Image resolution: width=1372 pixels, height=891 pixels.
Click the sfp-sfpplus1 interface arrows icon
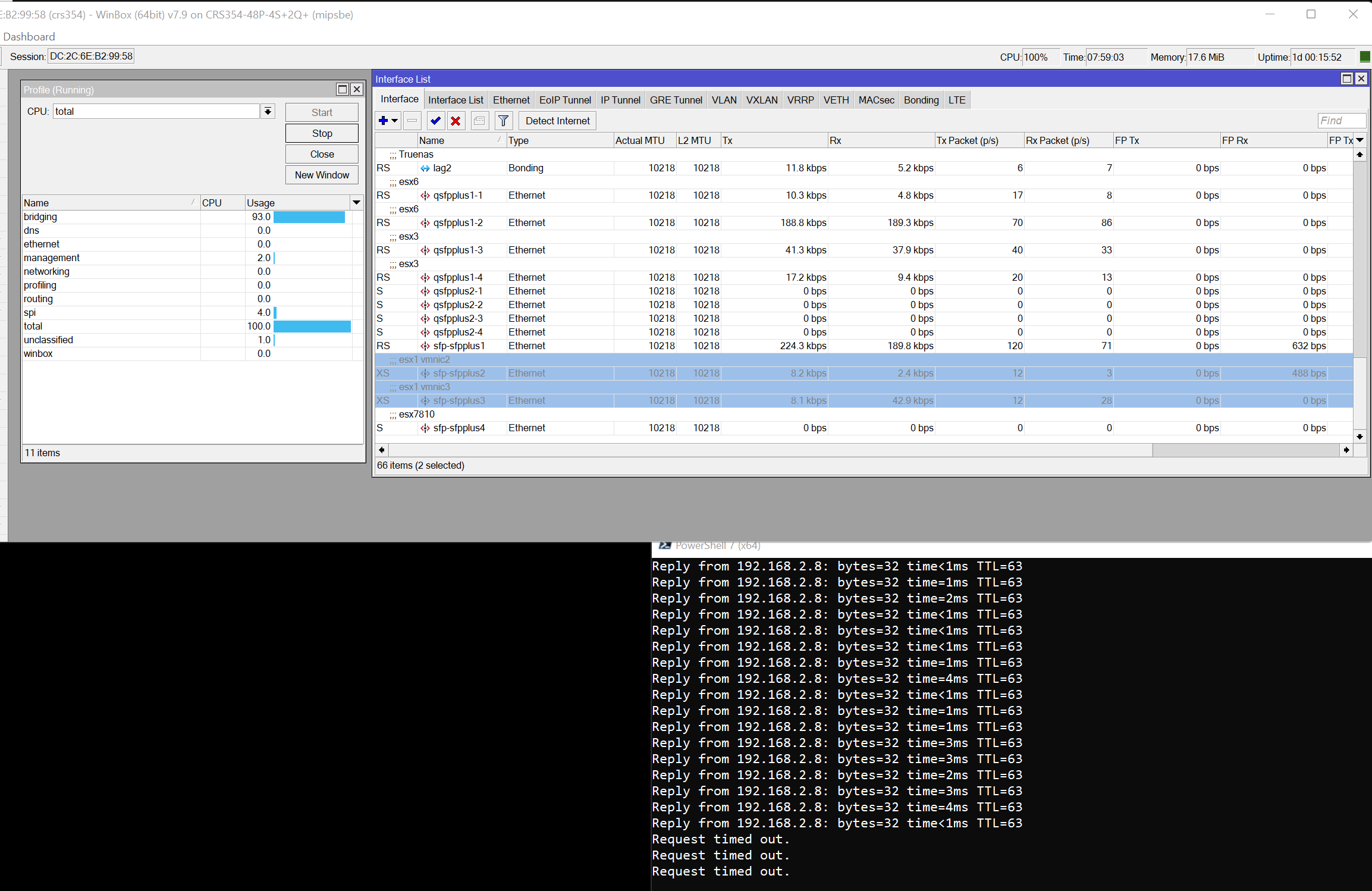425,346
